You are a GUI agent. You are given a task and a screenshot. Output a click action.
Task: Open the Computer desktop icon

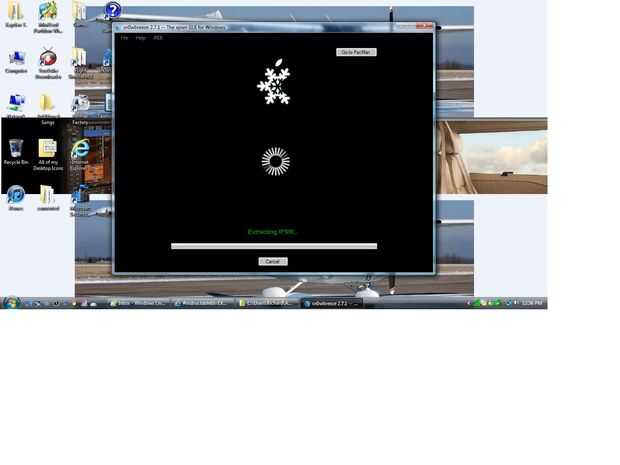[x=16, y=62]
